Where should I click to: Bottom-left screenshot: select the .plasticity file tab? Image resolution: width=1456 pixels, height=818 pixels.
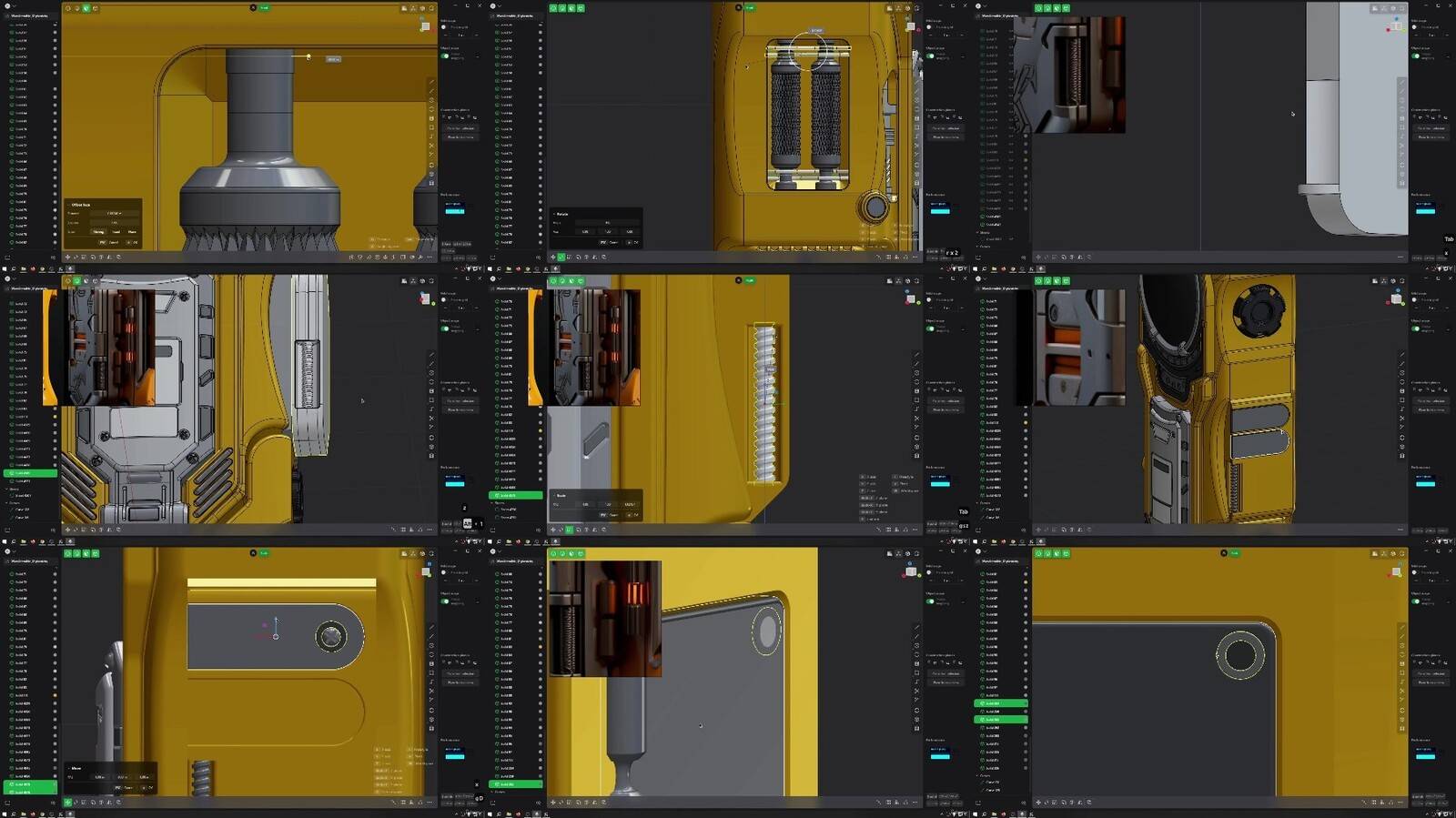tap(30, 561)
